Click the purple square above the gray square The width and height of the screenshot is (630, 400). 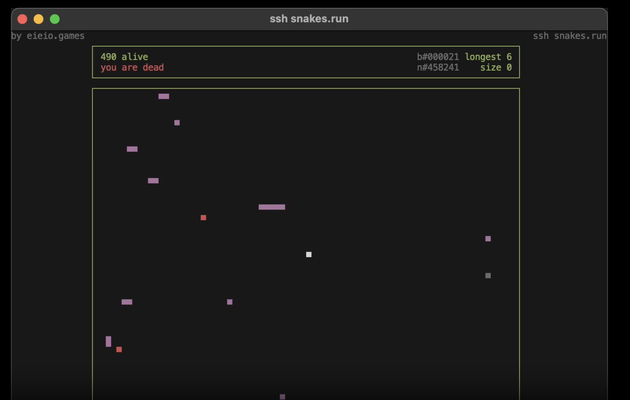point(488,239)
